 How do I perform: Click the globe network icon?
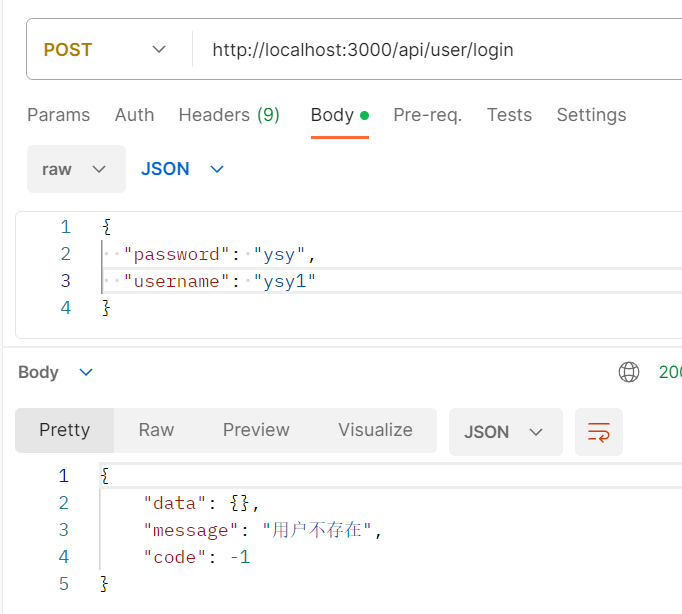click(x=629, y=373)
